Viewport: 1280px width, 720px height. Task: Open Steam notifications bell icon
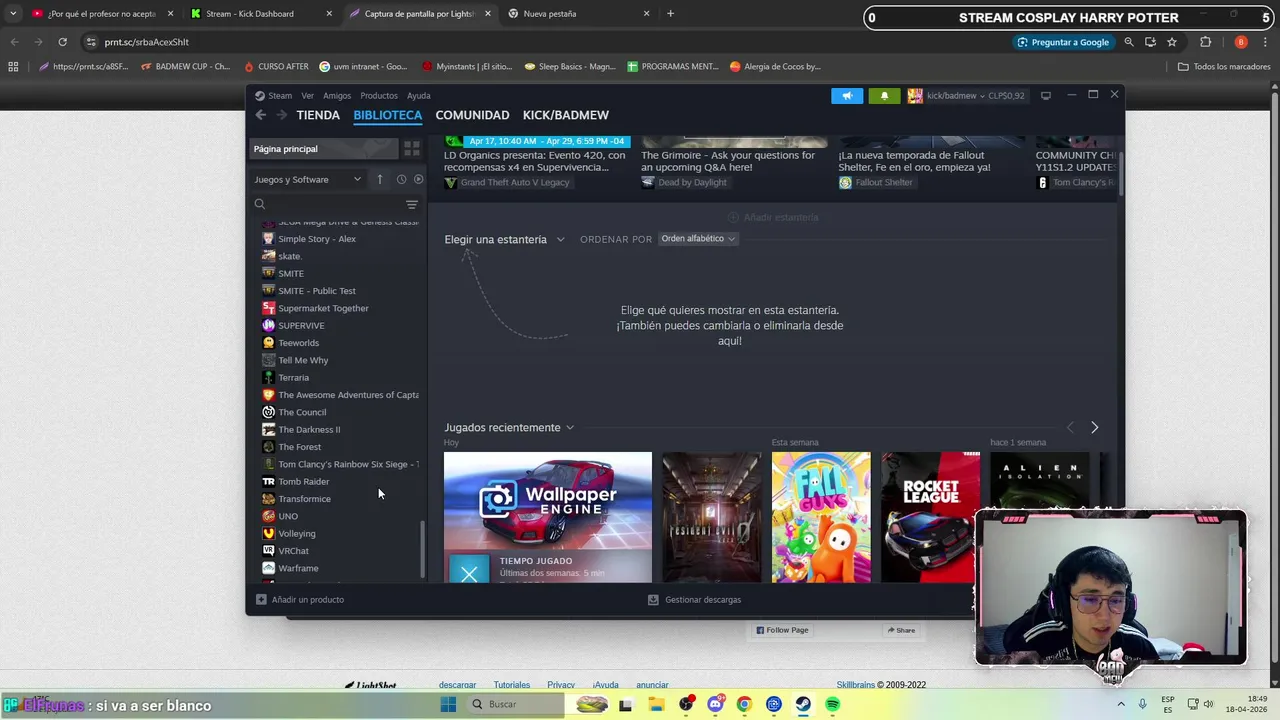tap(884, 96)
